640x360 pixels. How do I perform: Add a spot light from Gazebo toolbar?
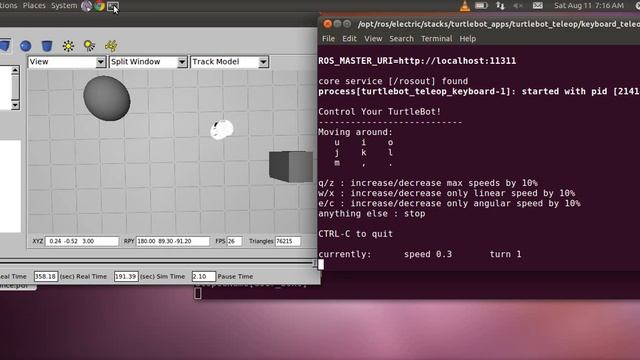(x=89, y=46)
